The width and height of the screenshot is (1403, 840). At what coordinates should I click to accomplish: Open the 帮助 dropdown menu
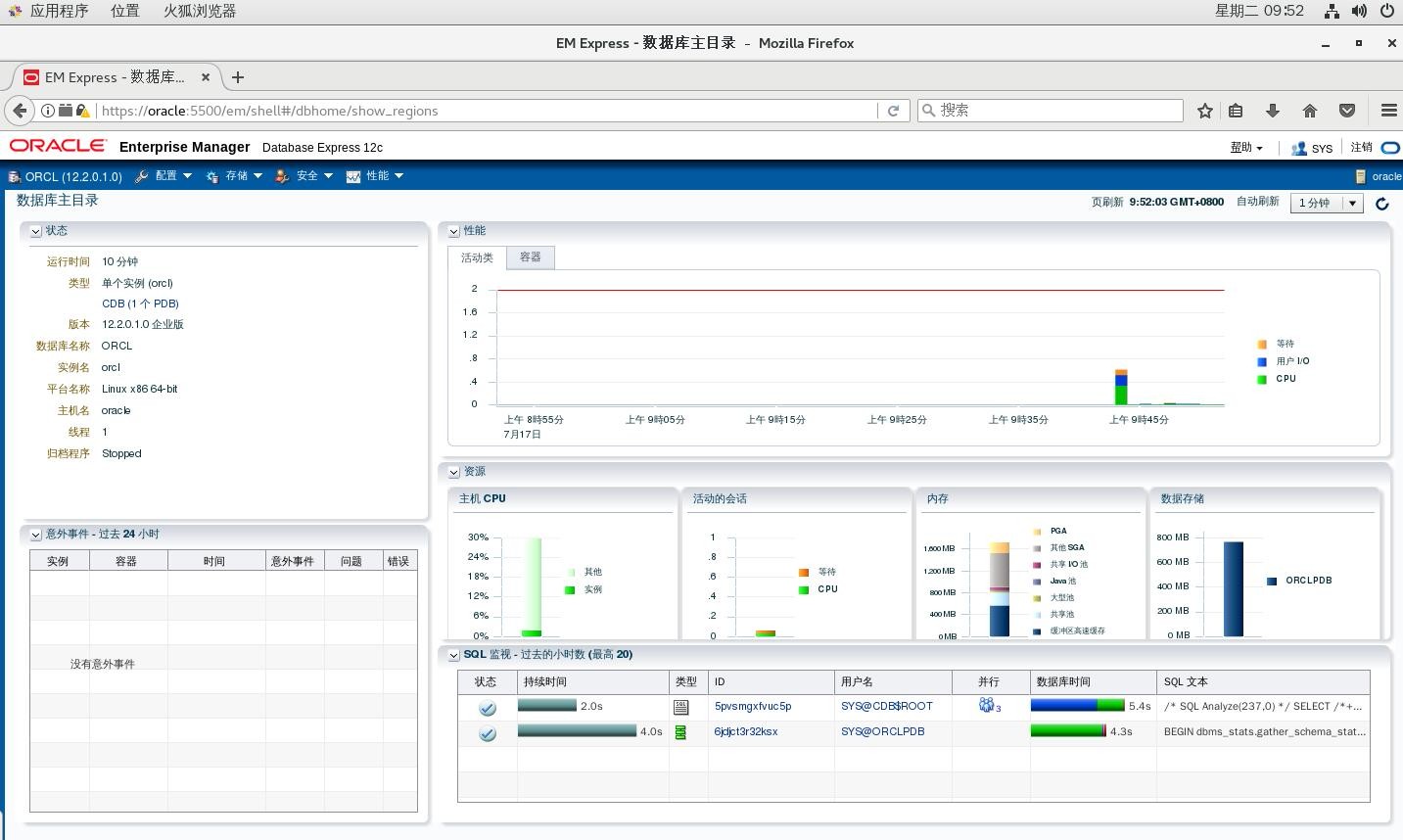click(x=1246, y=148)
